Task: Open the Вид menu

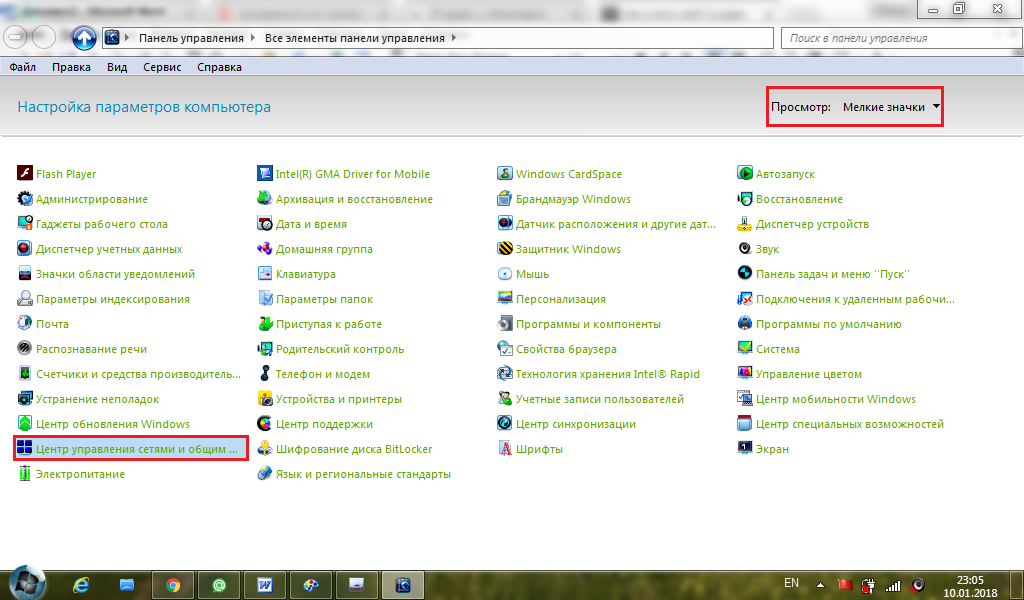Action: [x=117, y=67]
